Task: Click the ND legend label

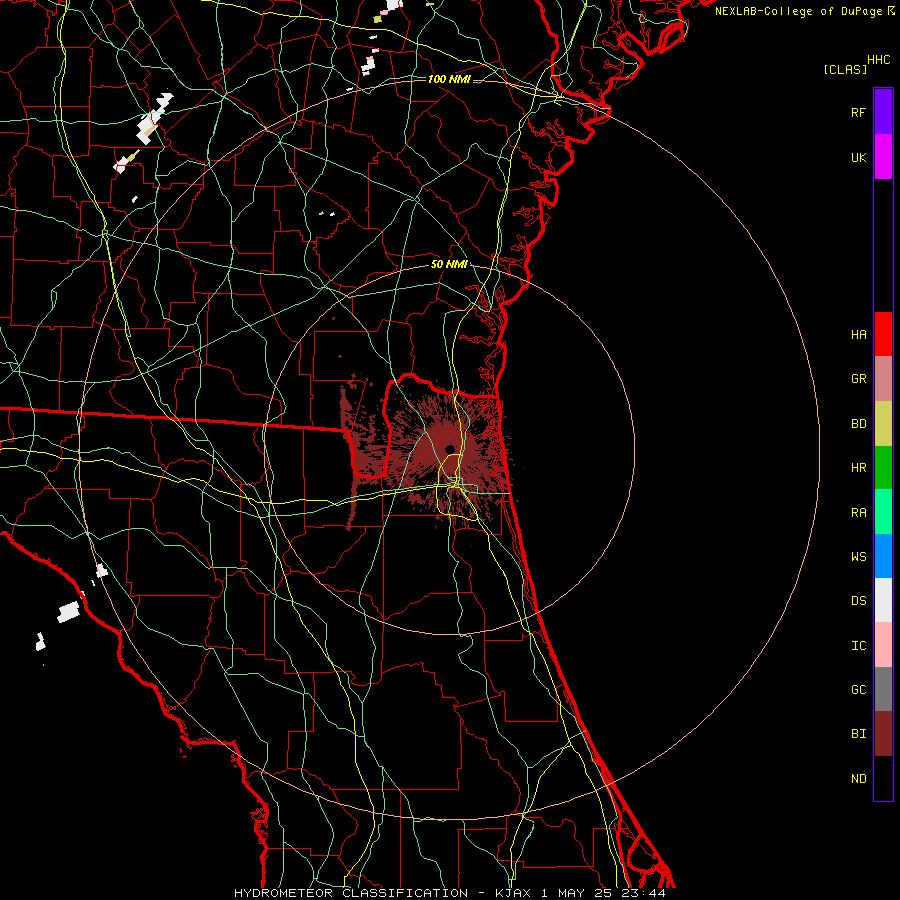Action: tap(858, 779)
